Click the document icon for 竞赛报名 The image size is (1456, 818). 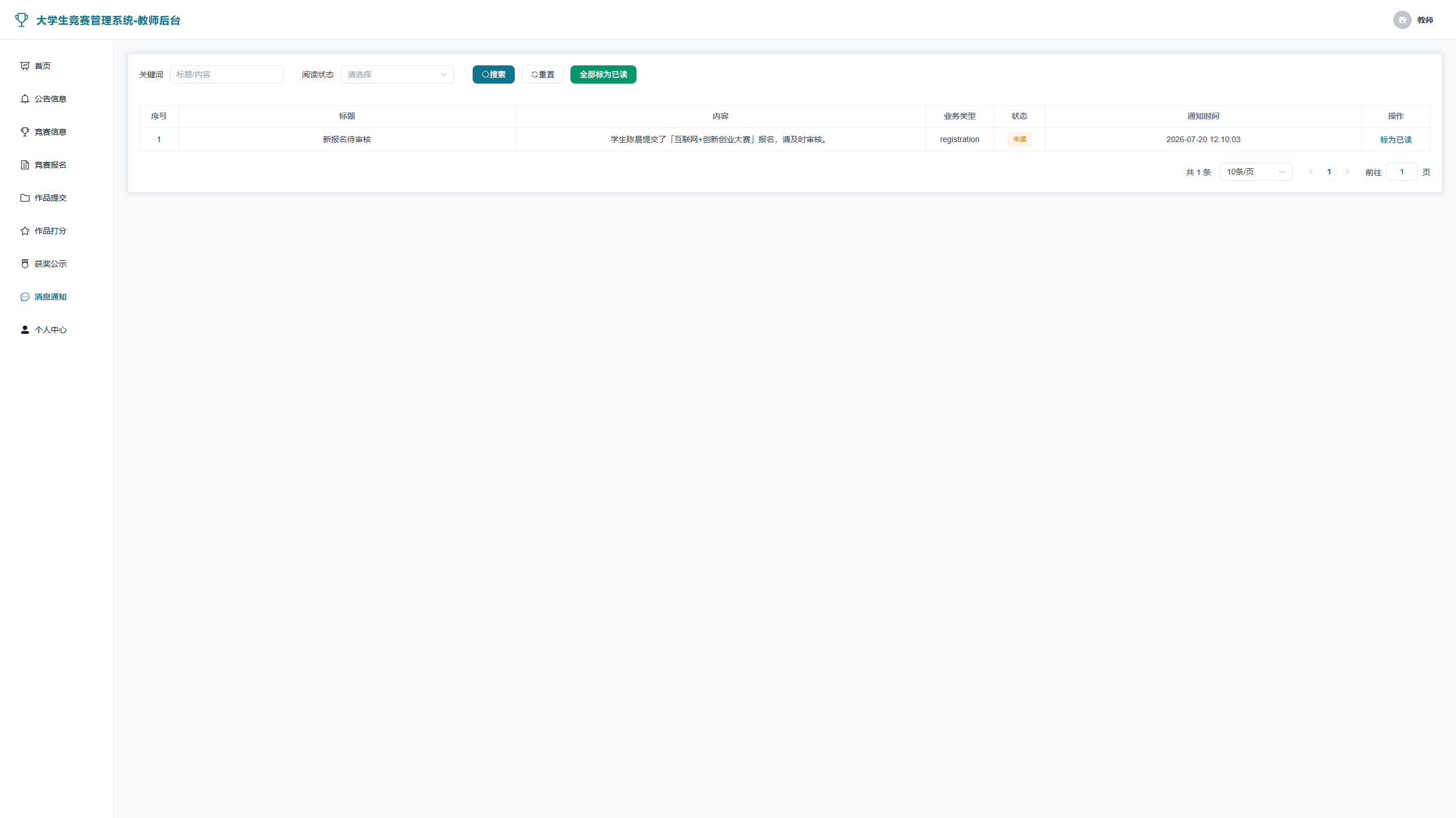[x=25, y=165]
